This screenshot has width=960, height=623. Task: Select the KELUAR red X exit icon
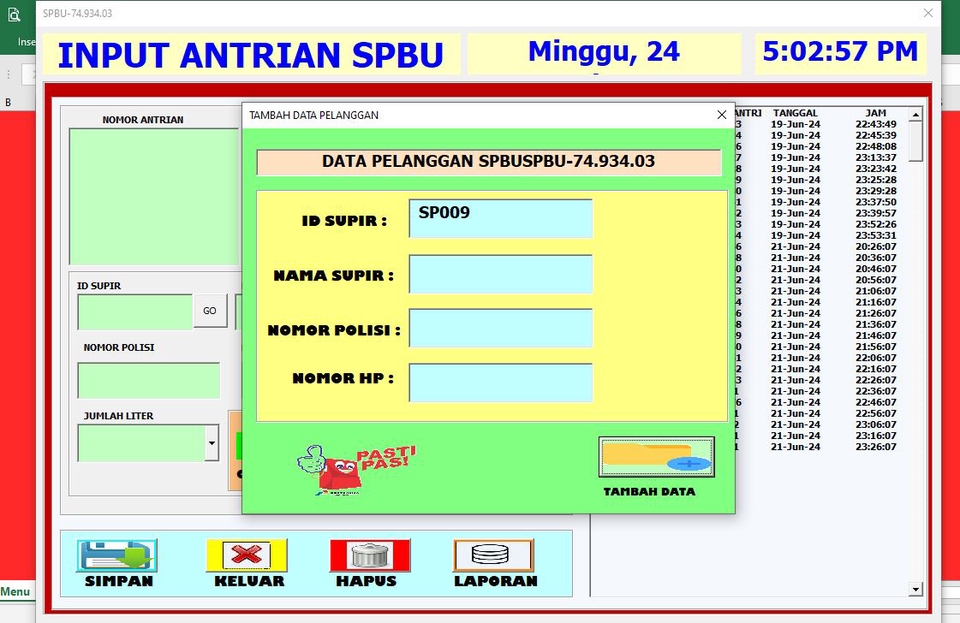(x=247, y=552)
